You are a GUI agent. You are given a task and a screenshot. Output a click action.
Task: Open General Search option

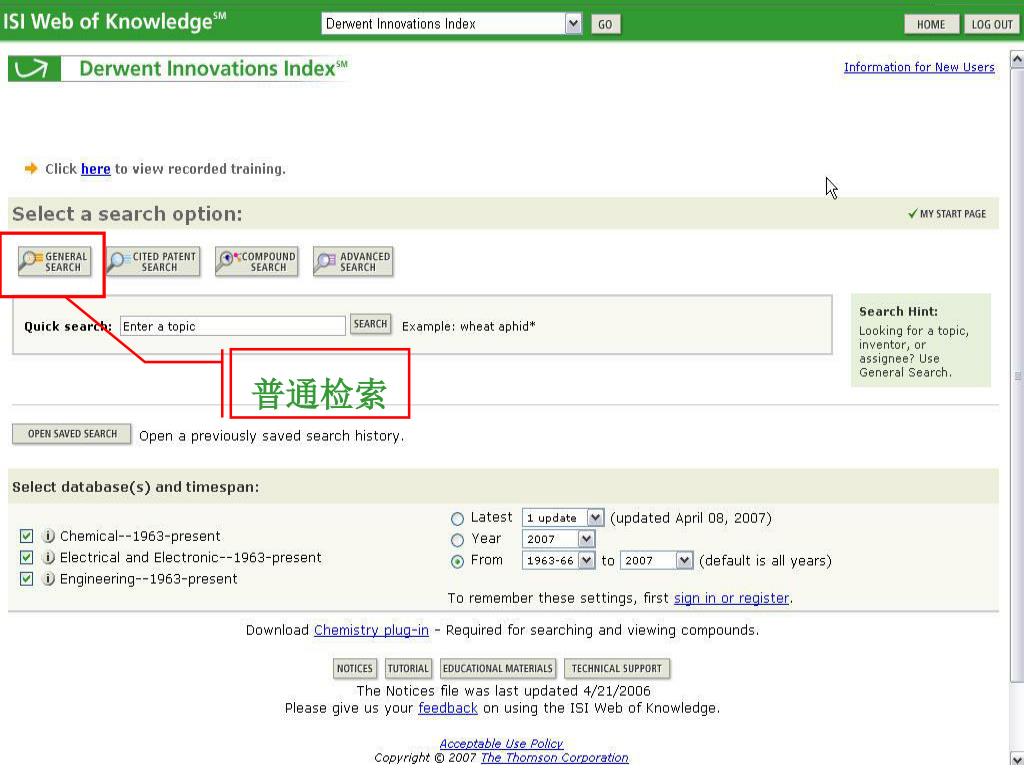click(54, 262)
